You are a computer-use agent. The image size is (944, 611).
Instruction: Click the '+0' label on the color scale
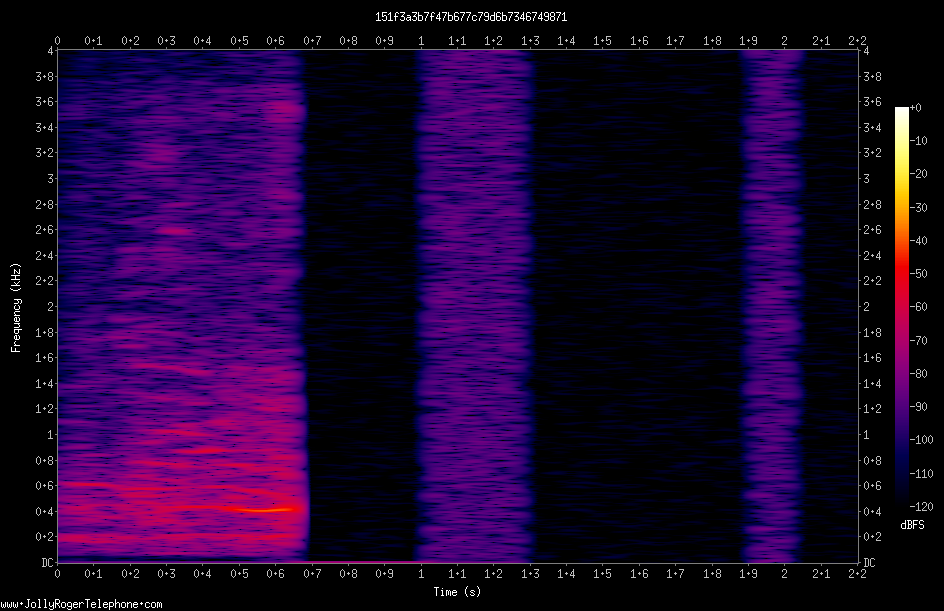916,108
